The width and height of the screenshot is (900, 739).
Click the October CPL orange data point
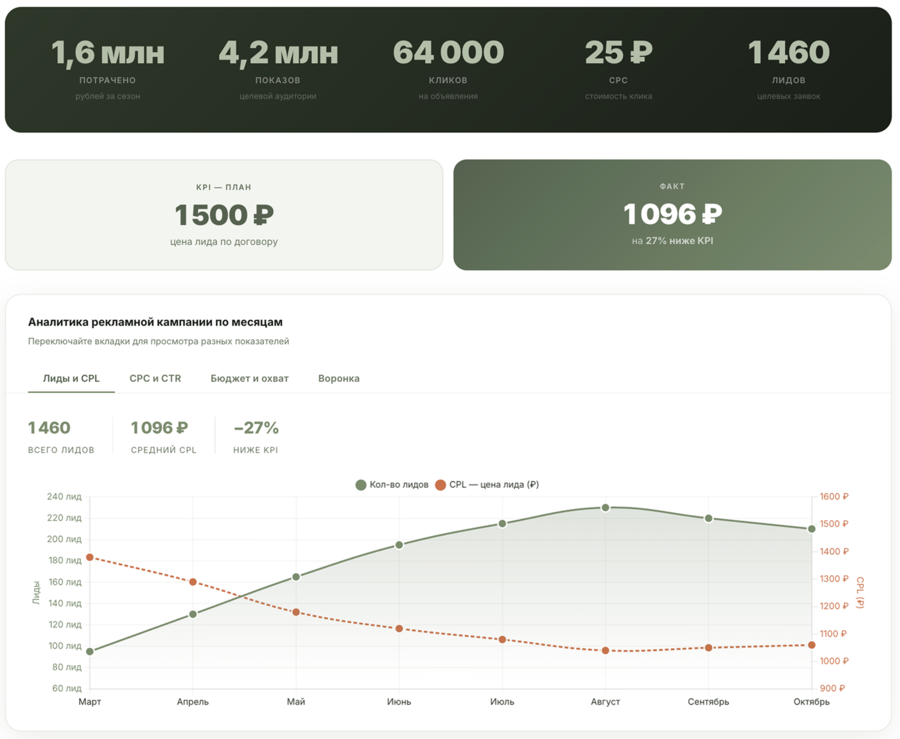(x=812, y=645)
